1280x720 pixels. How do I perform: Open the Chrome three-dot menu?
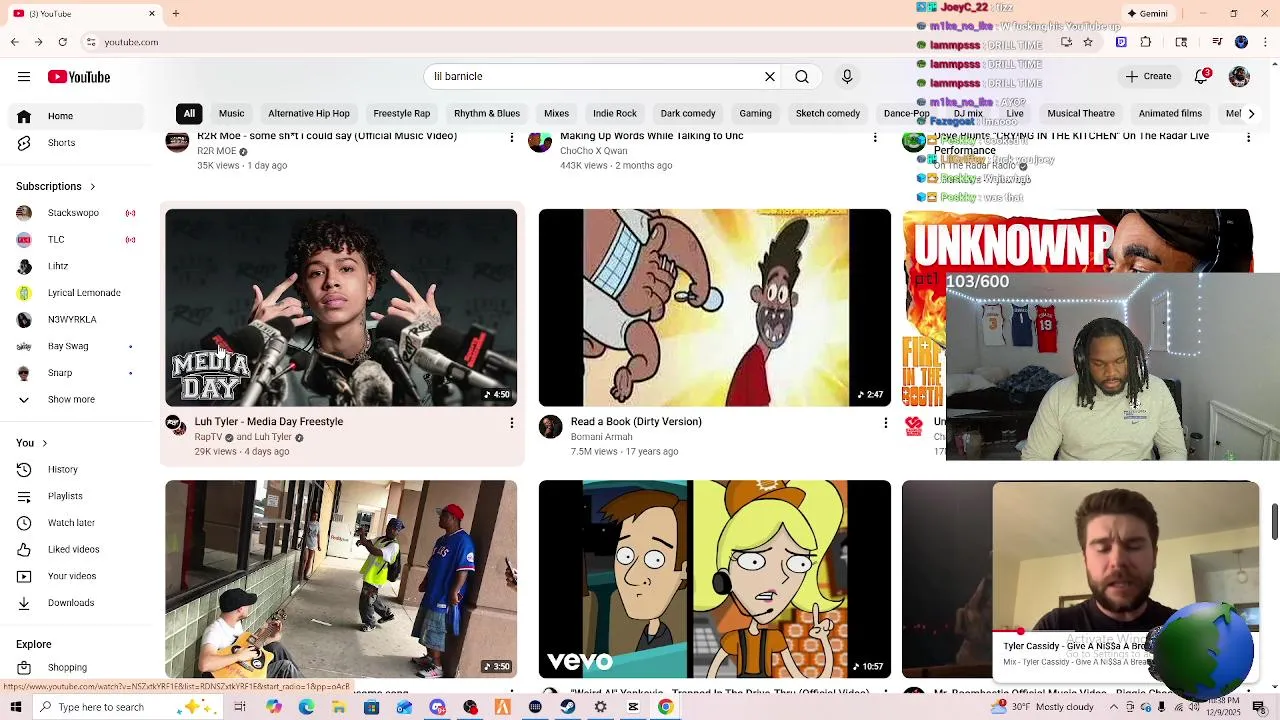1266,42
